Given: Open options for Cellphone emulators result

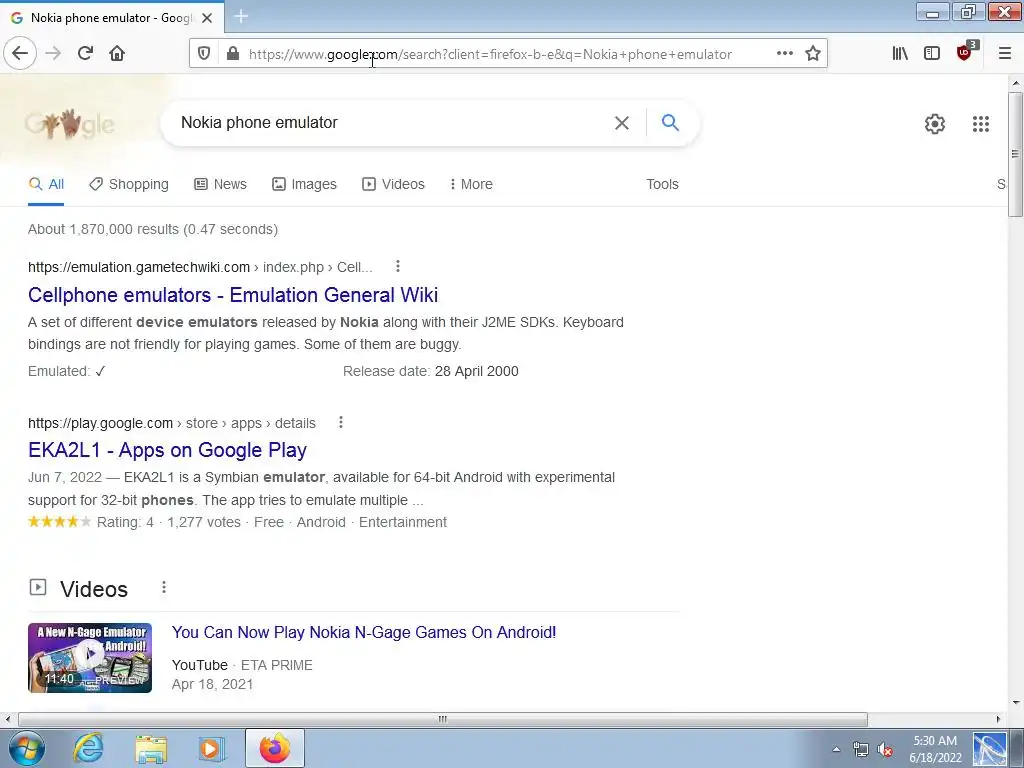Looking at the screenshot, I should (398, 266).
